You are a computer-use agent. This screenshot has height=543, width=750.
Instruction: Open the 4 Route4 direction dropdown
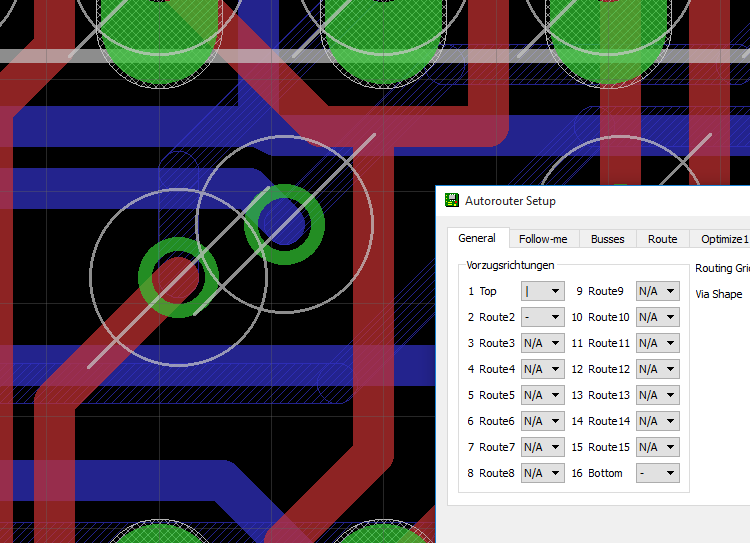coord(543,369)
